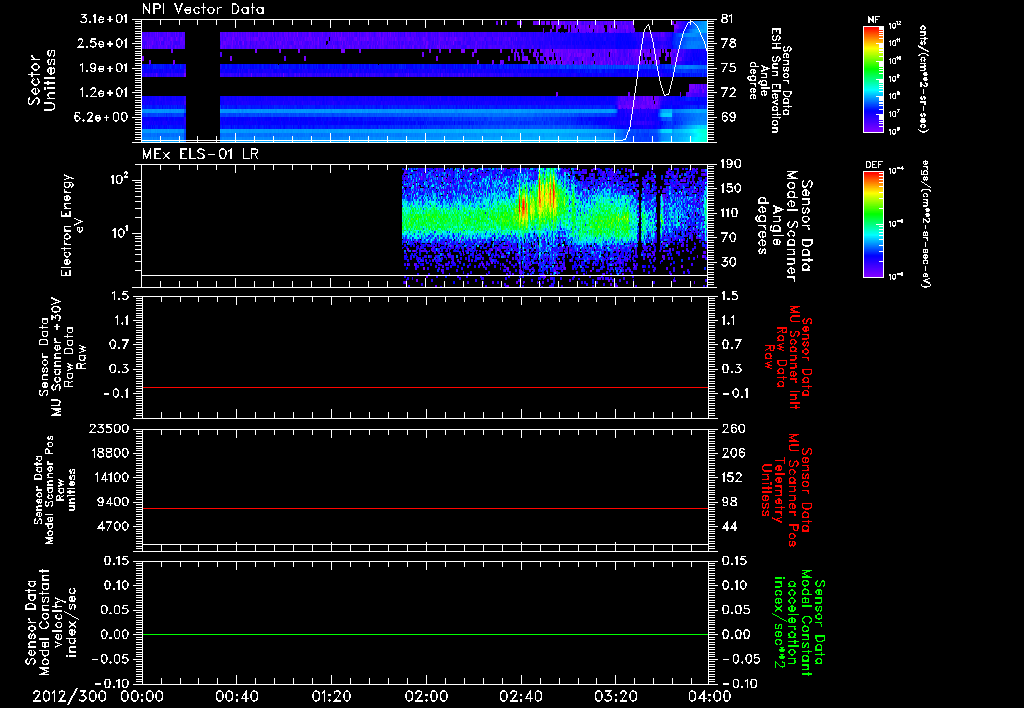The height and width of the screenshot is (708, 1024).
Task: Click the 44 telemetry position tick
Action: pyautogui.click(x=728, y=526)
